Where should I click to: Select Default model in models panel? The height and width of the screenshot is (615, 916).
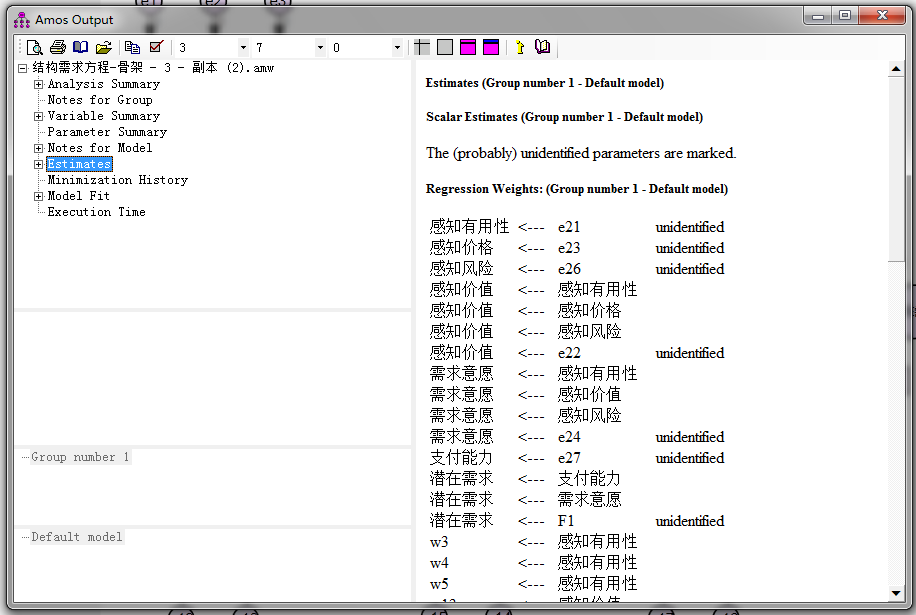click(x=77, y=537)
